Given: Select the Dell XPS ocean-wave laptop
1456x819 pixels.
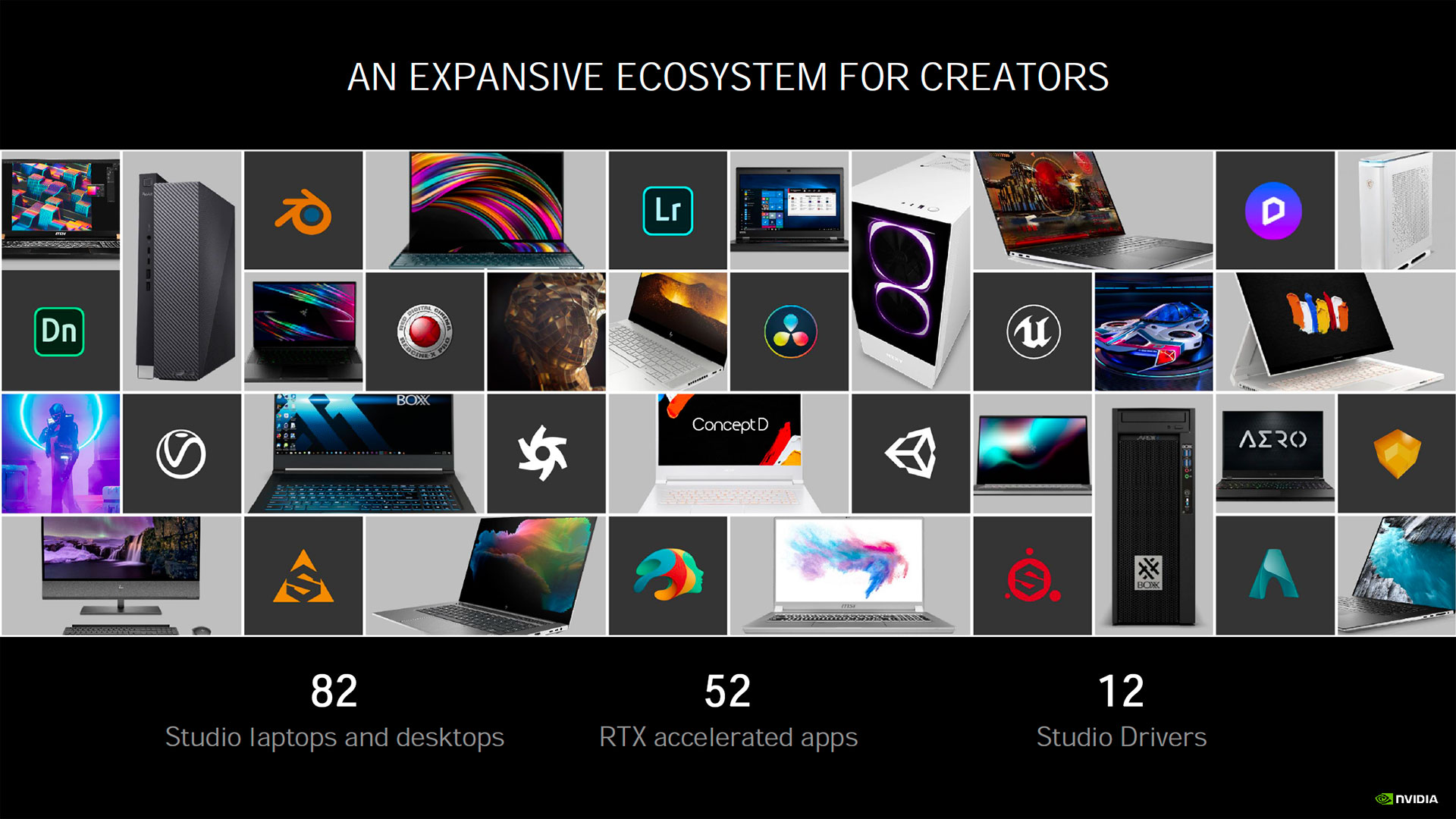Looking at the screenshot, I should (1396, 576).
